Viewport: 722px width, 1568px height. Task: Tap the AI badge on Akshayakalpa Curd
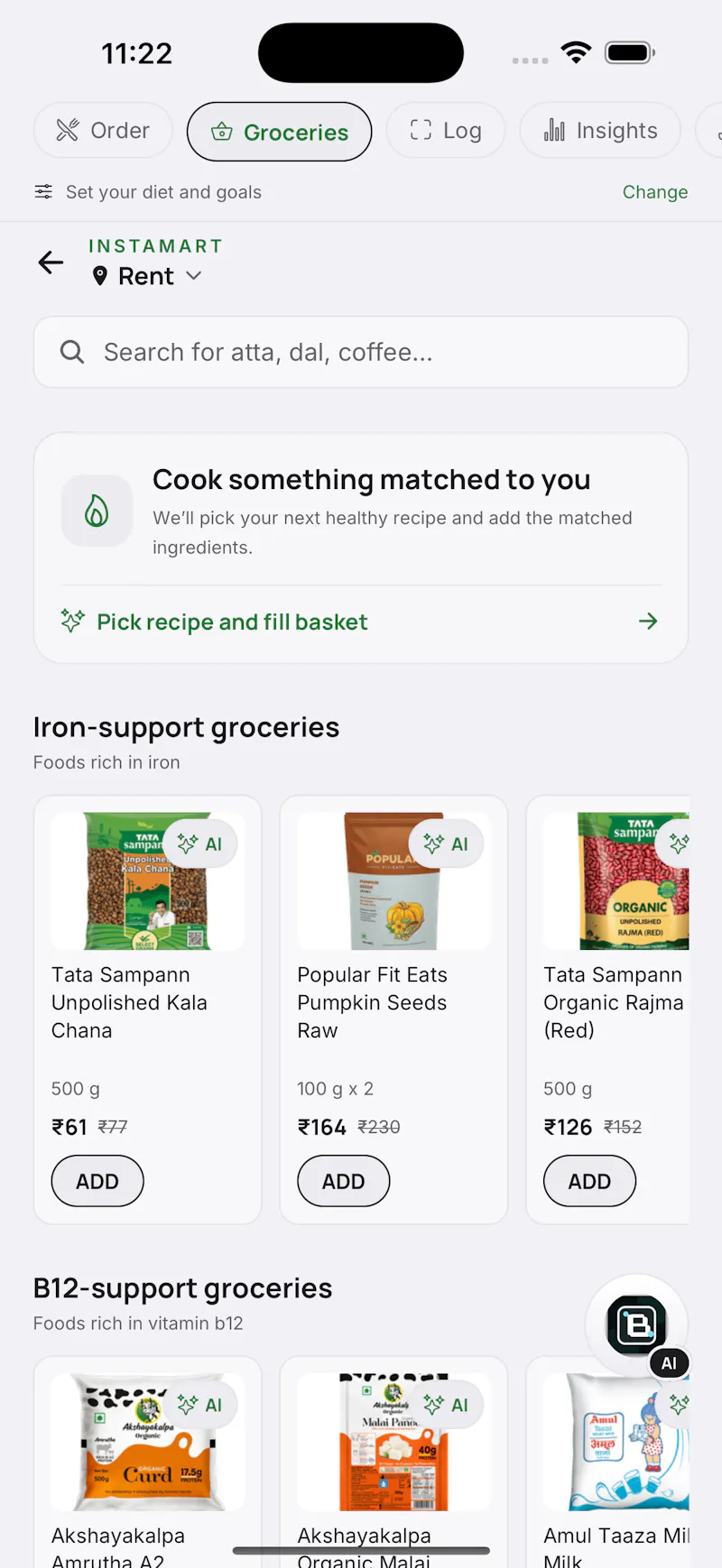(199, 1405)
